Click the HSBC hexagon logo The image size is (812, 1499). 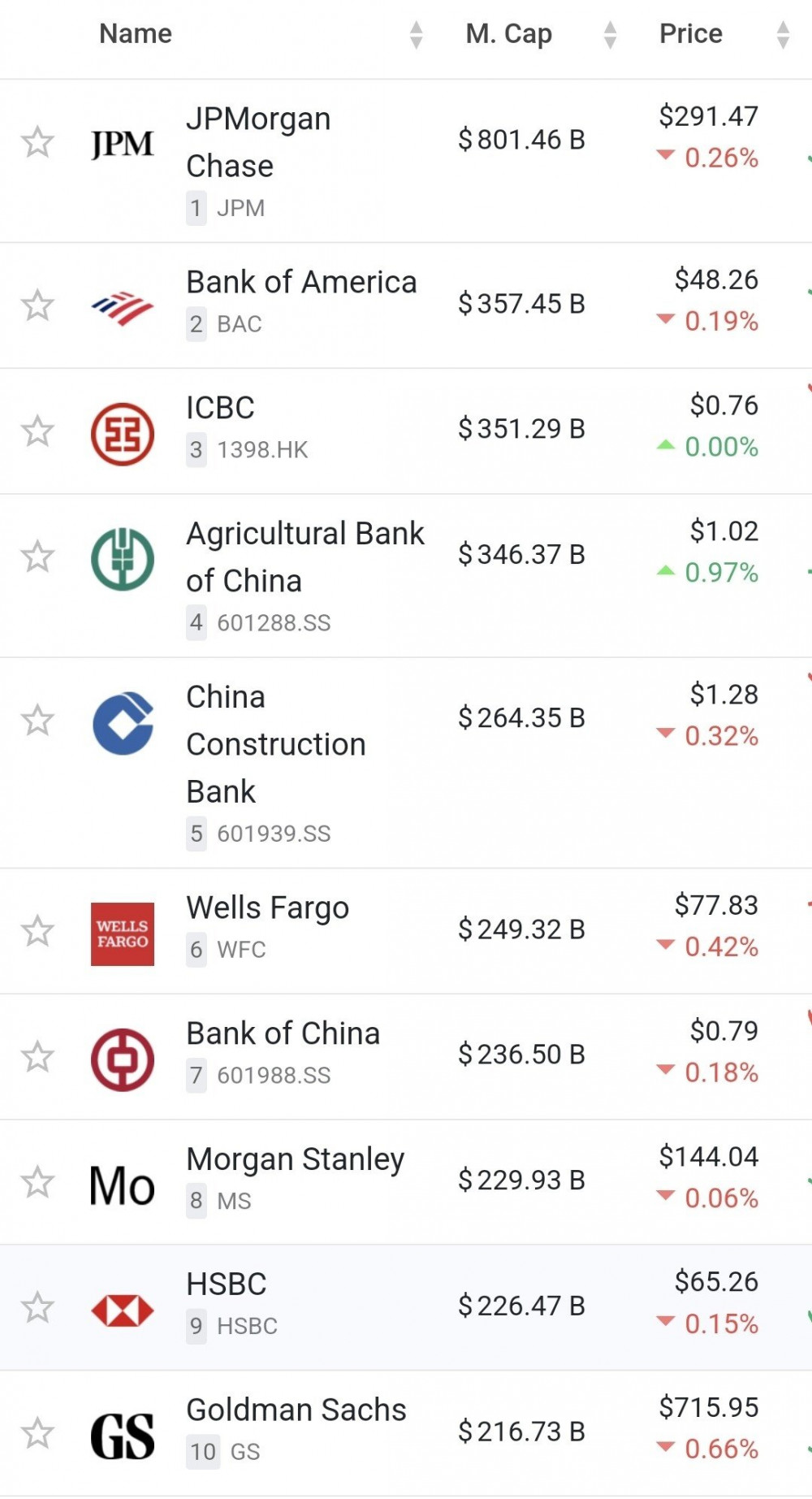(122, 1310)
